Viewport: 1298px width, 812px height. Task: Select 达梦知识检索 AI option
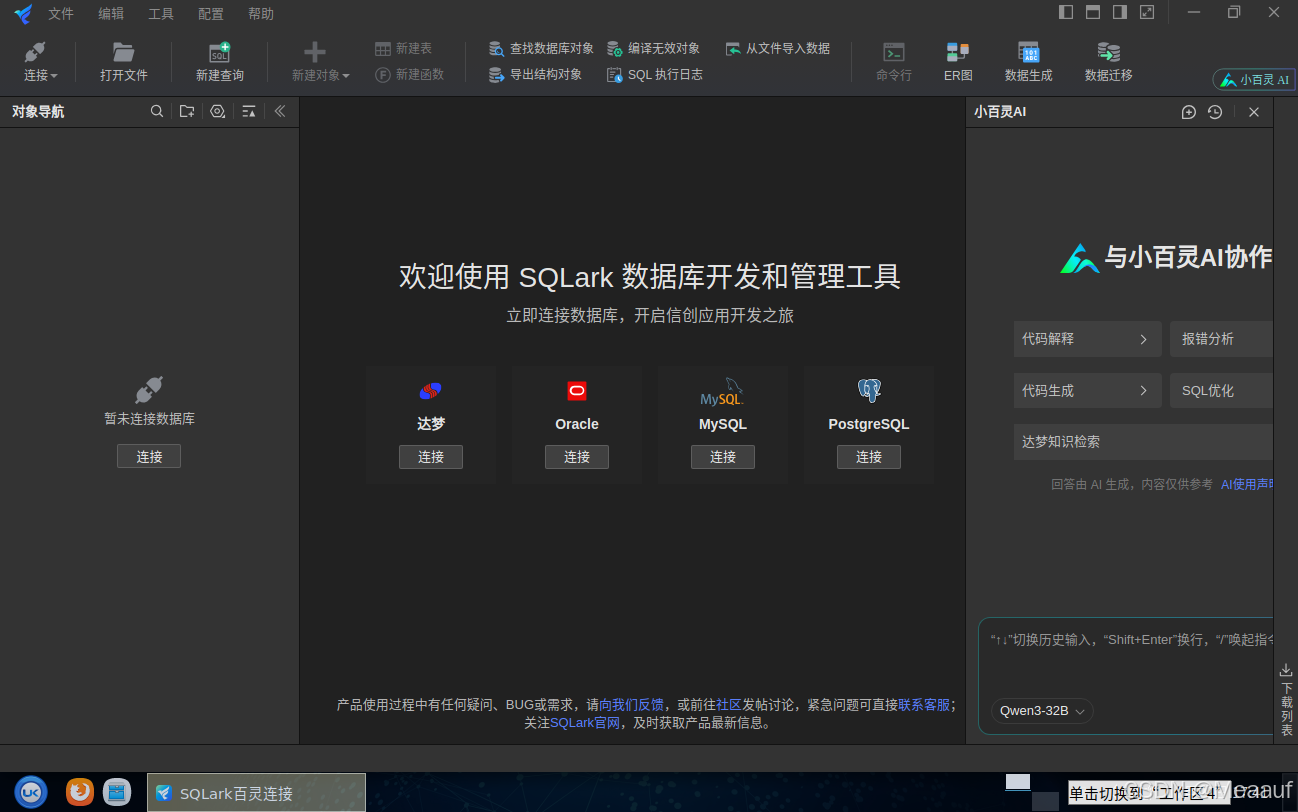click(1143, 442)
